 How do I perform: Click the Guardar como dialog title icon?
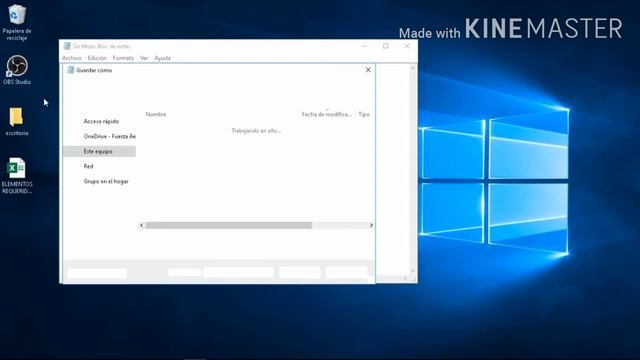coord(71,70)
